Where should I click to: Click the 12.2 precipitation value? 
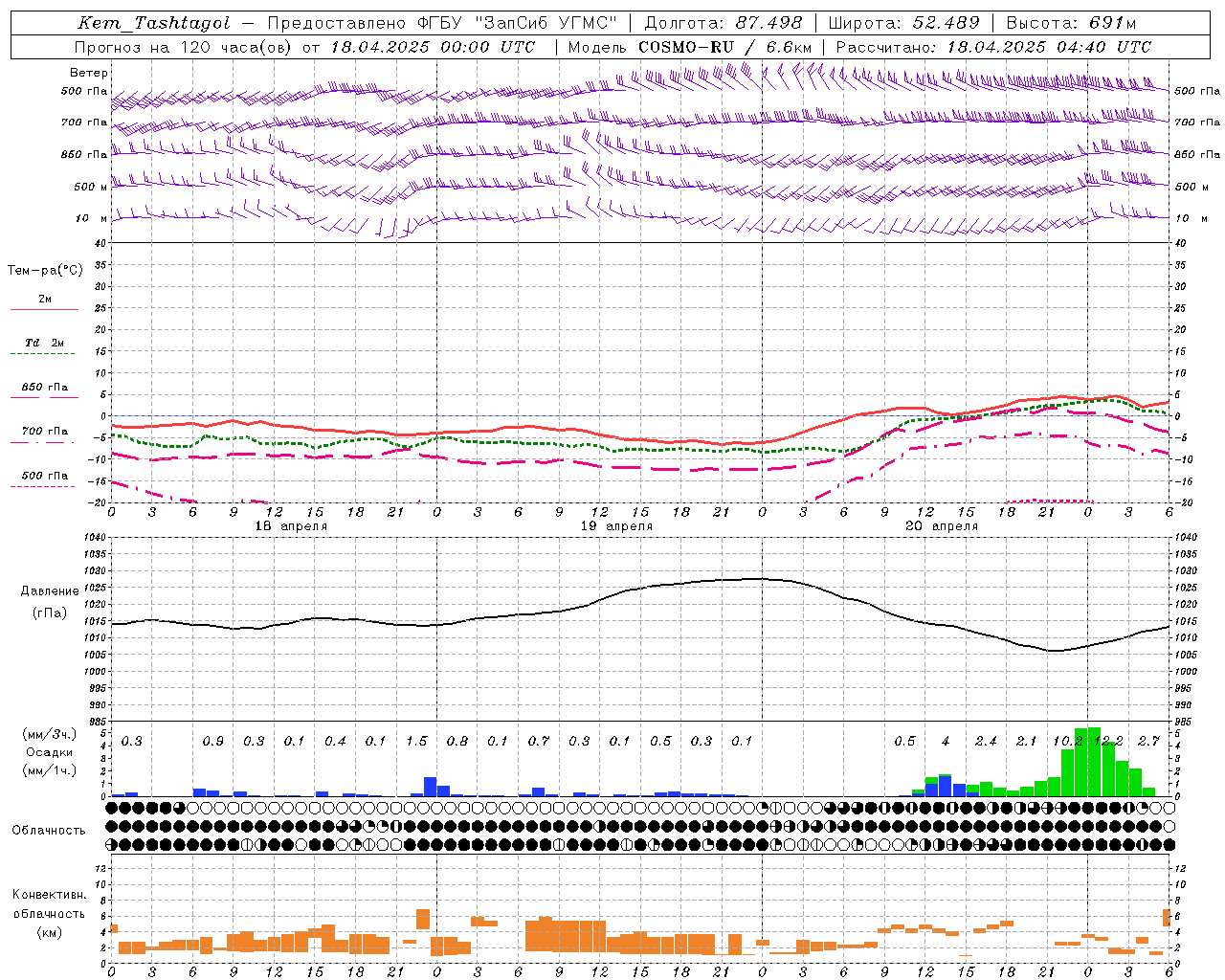1108,742
